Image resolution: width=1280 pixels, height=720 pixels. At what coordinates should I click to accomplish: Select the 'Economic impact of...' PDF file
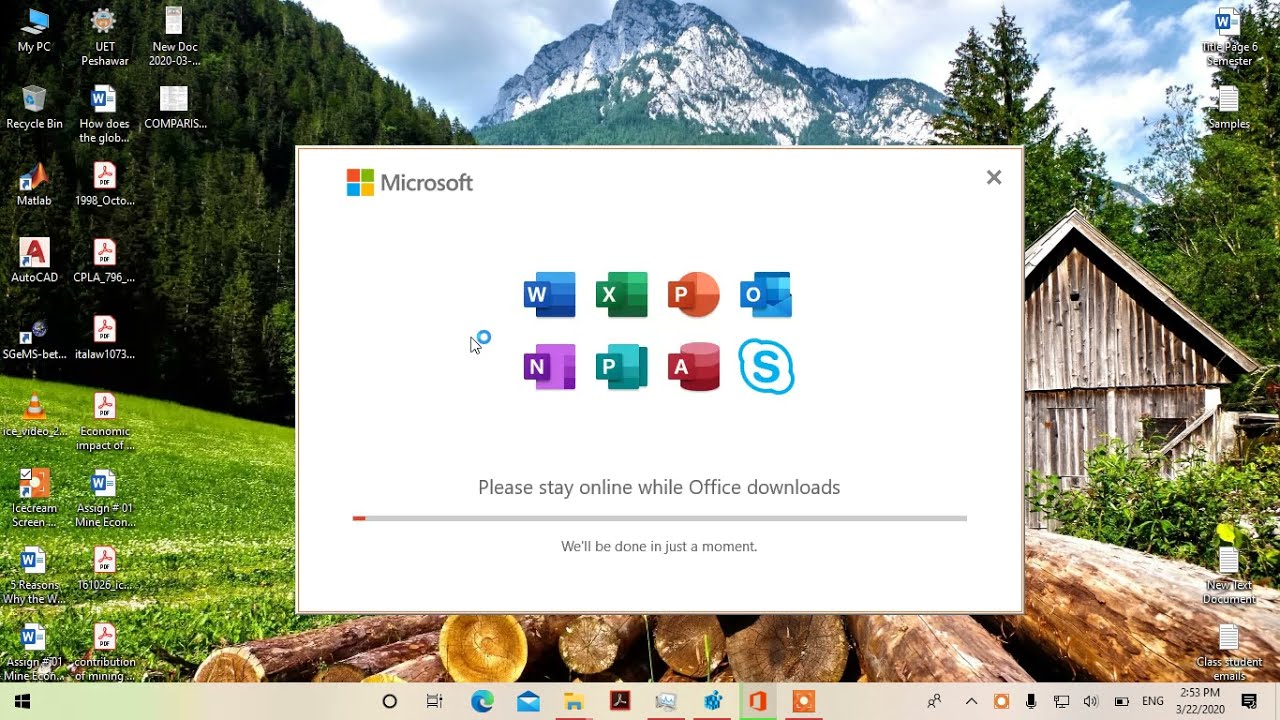[104, 422]
